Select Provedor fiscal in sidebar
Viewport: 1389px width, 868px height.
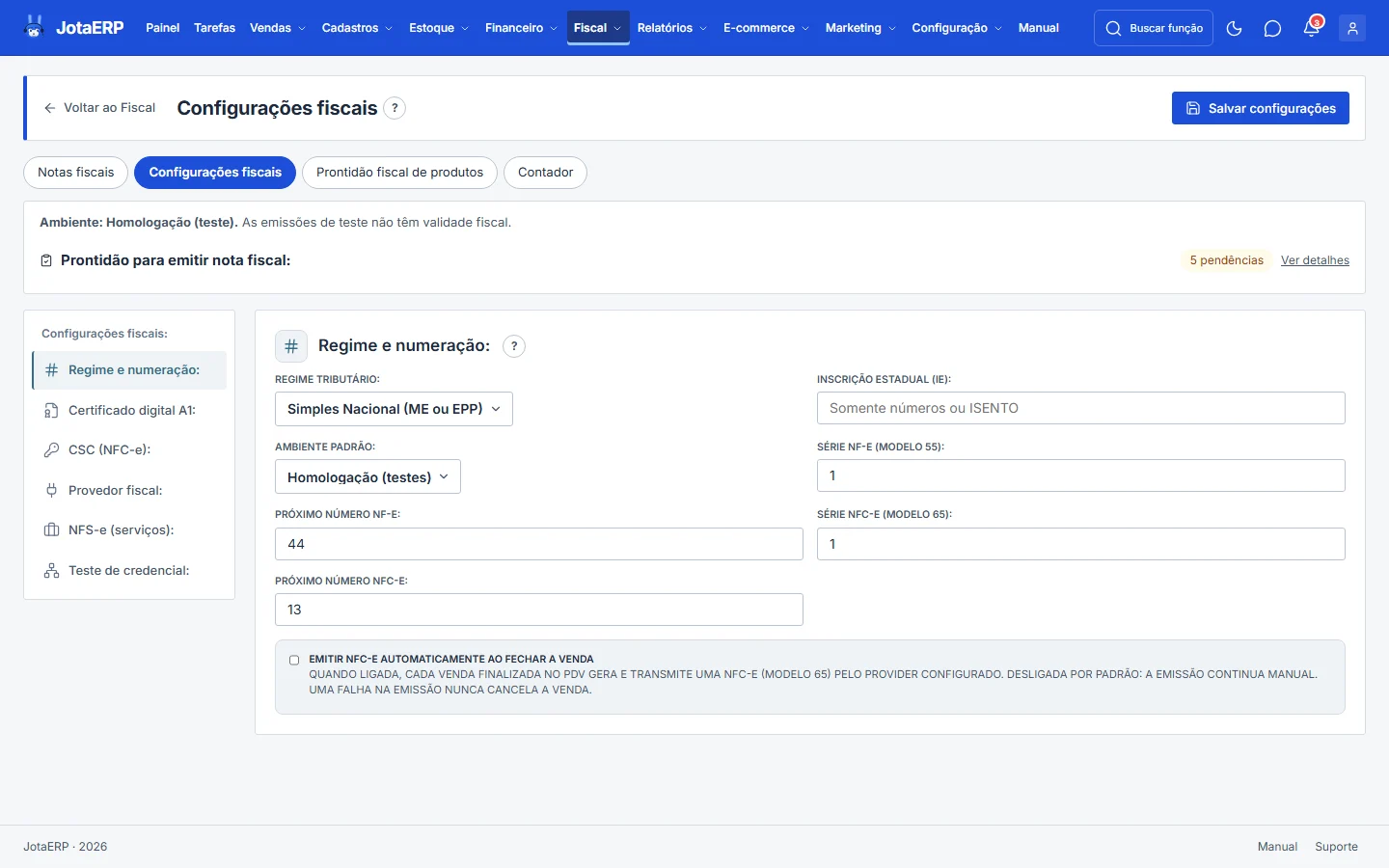point(129,491)
